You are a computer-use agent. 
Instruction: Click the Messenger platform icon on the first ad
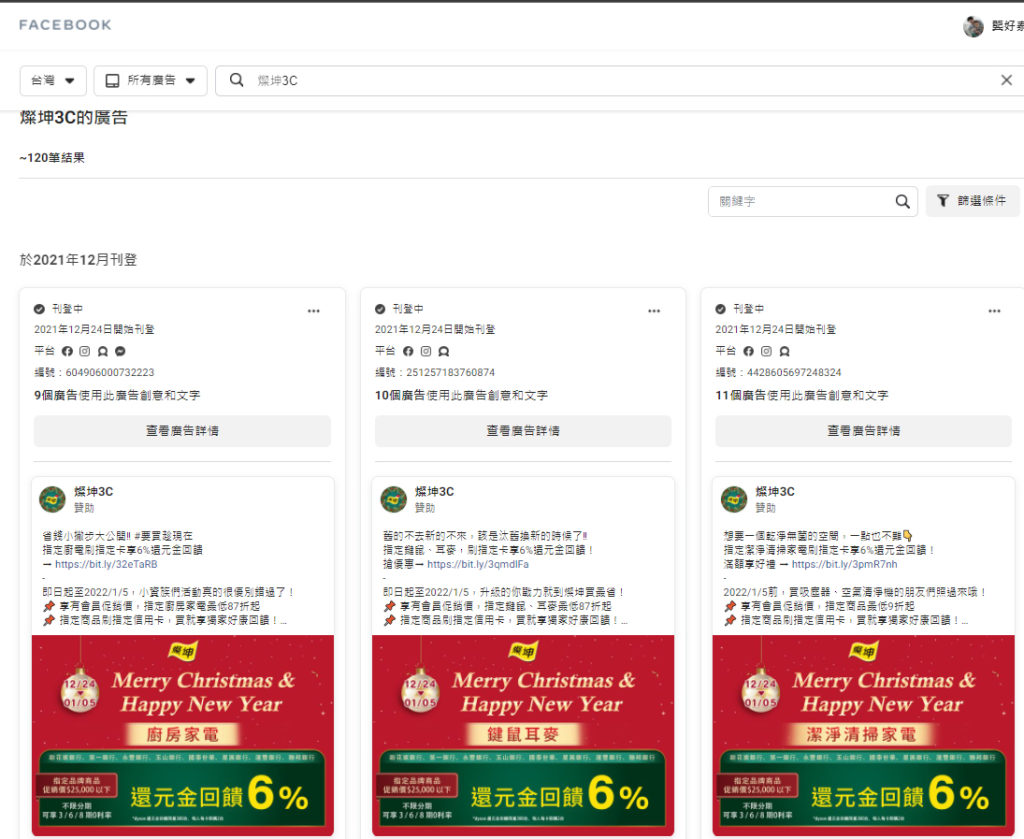pyautogui.click(x=120, y=351)
